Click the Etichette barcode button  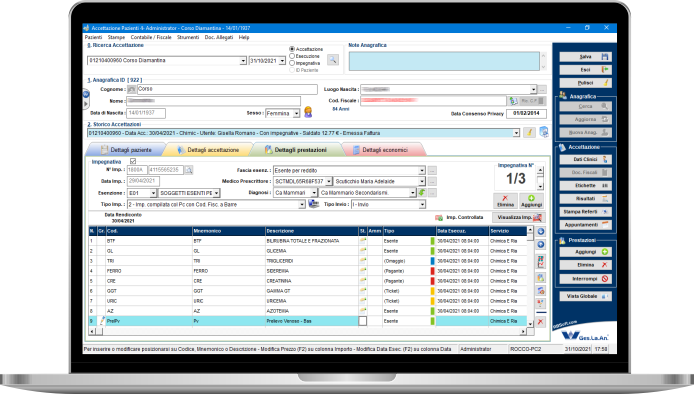click(586, 185)
